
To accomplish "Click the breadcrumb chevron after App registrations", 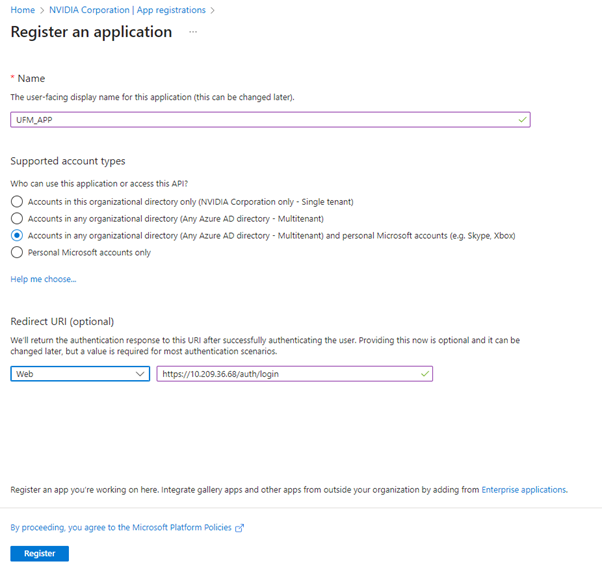I will coord(212,10).
